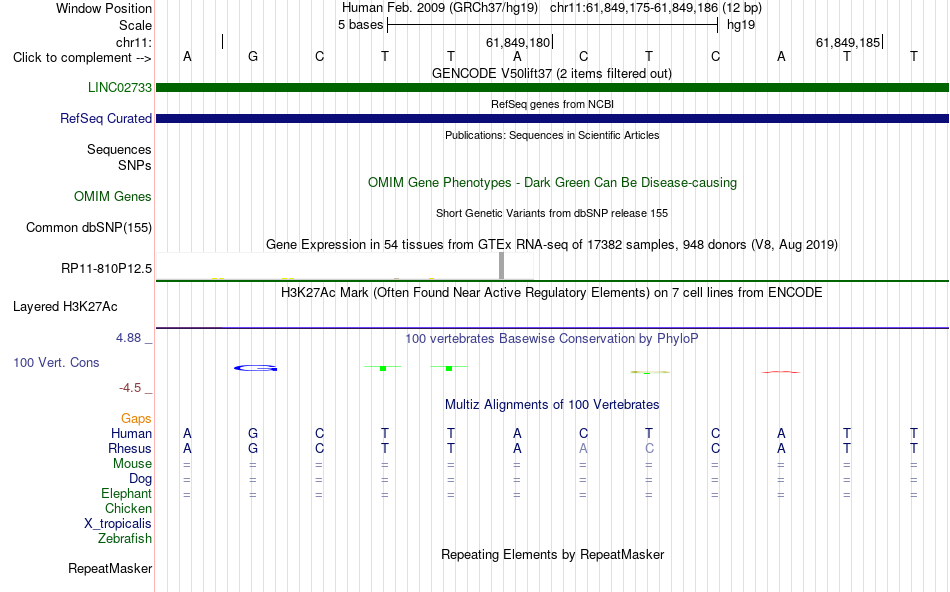Click the 61,849,185 position marker
Image resolution: width=950 pixels, height=592 pixels.
pyautogui.click(x=848, y=43)
